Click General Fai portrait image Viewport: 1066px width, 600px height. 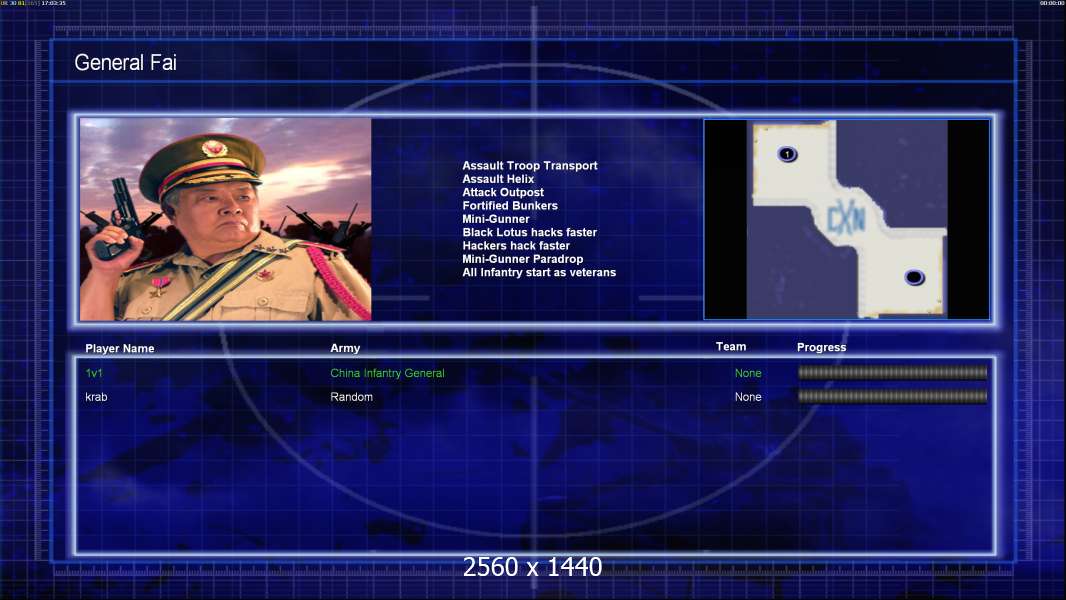pos(226,219)
